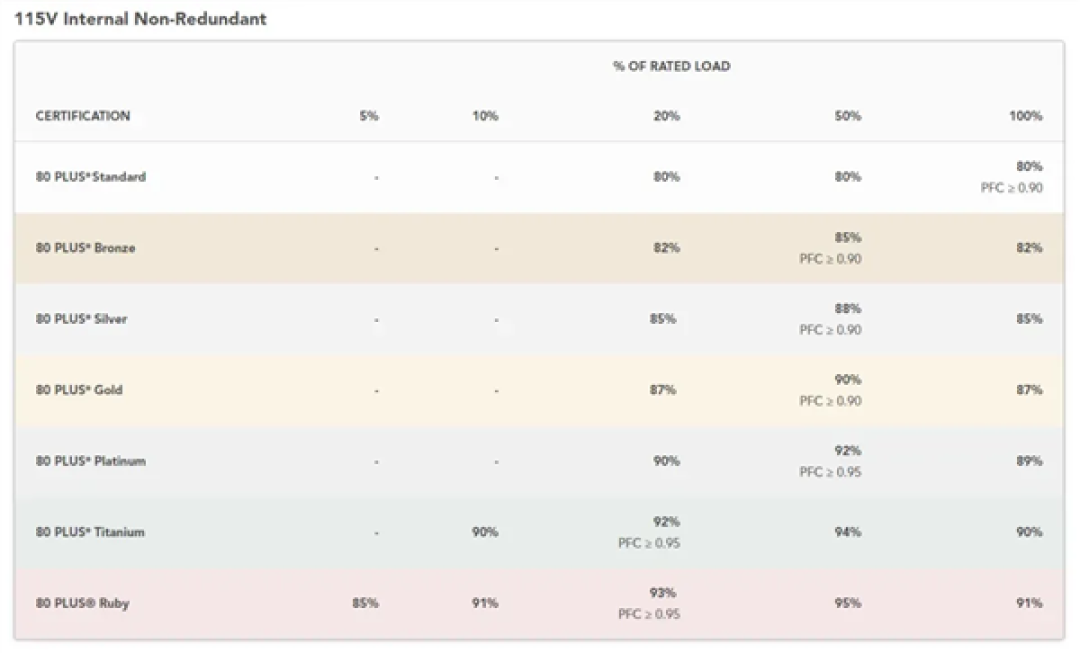Click Platinum's 89% value at 100% load
1080x653 pixels.
coord(1029,461)
